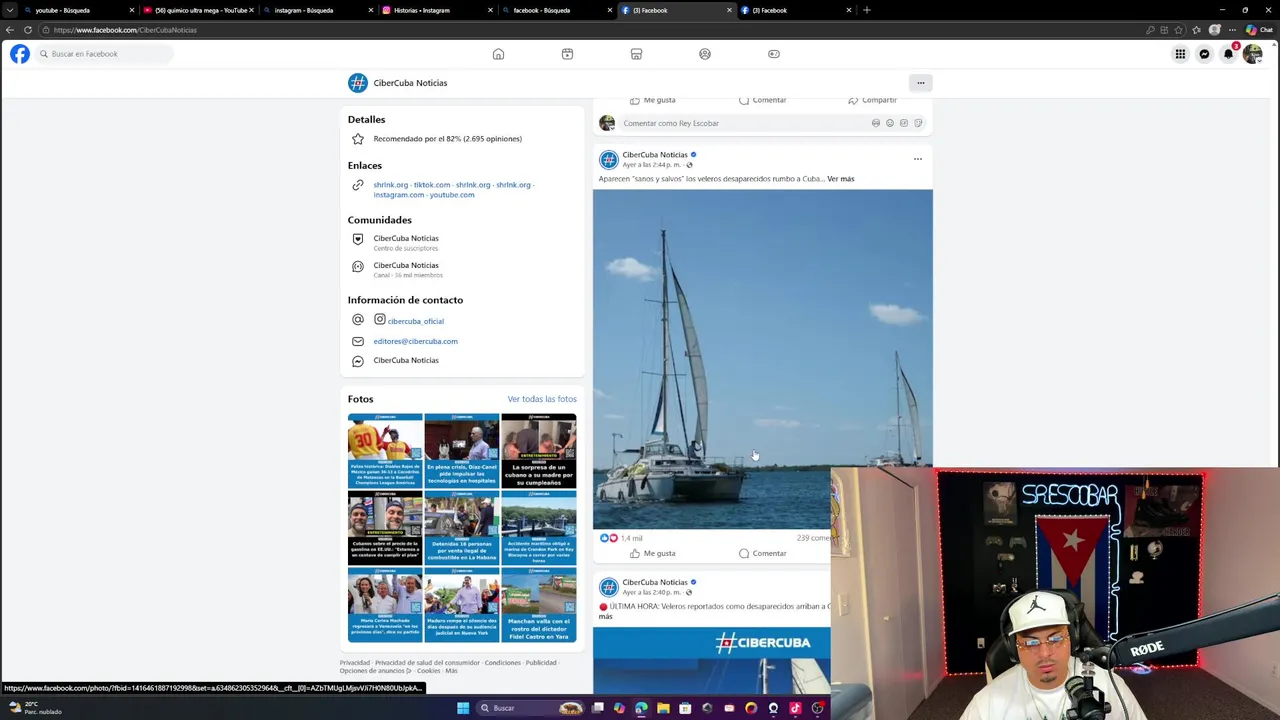Click CiberCuba Noticias author name on veleros post
The width and height of the screenshot is (1280, 720).
tap(655, 155)
